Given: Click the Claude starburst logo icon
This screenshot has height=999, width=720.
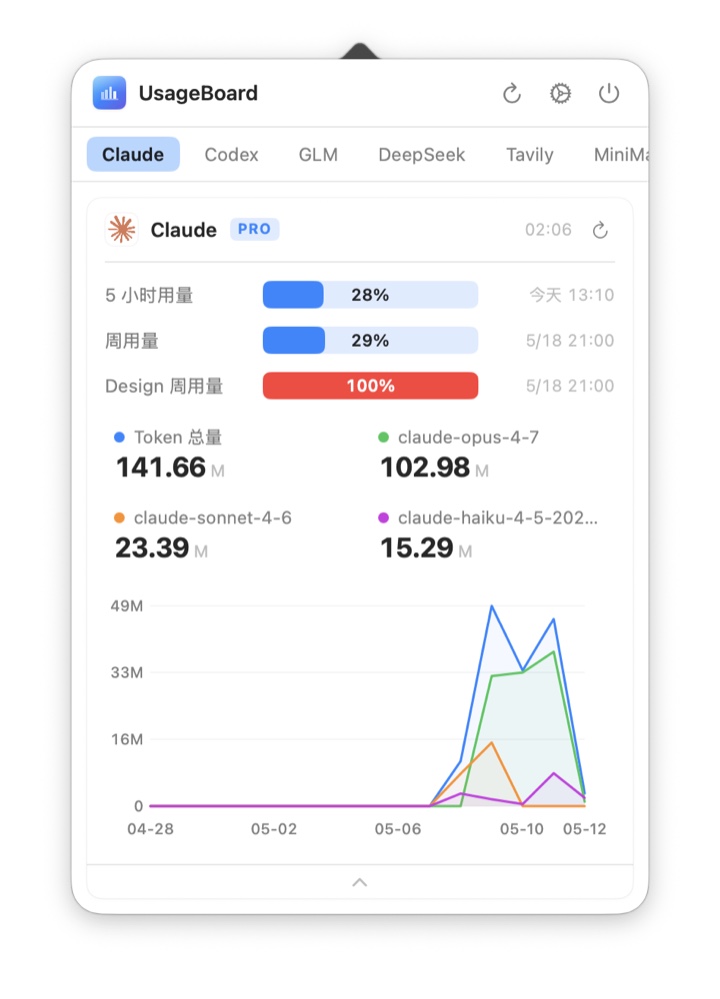Looking at the screenshot, I should [x=122, y=229].
